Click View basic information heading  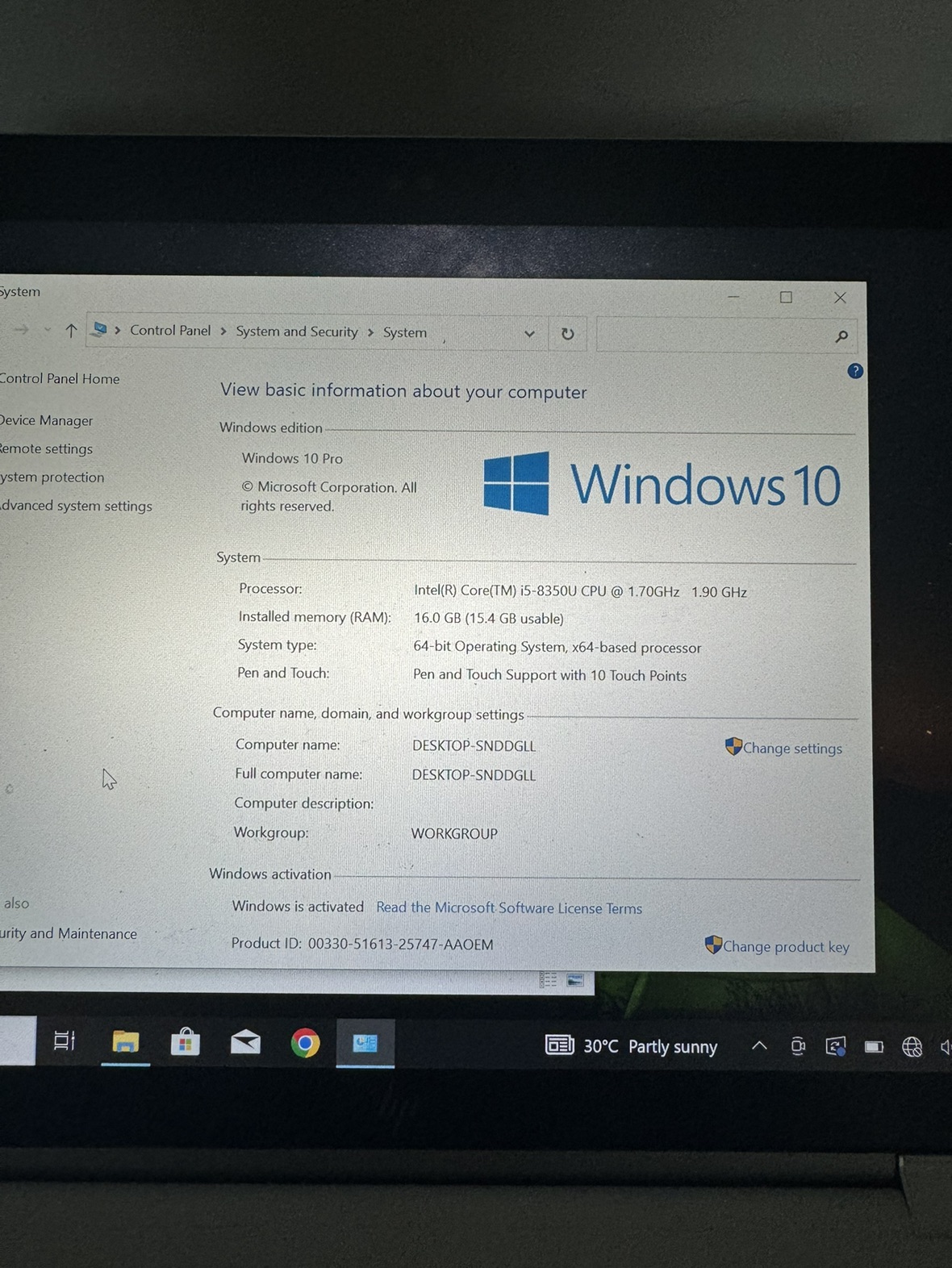(403, 391)
